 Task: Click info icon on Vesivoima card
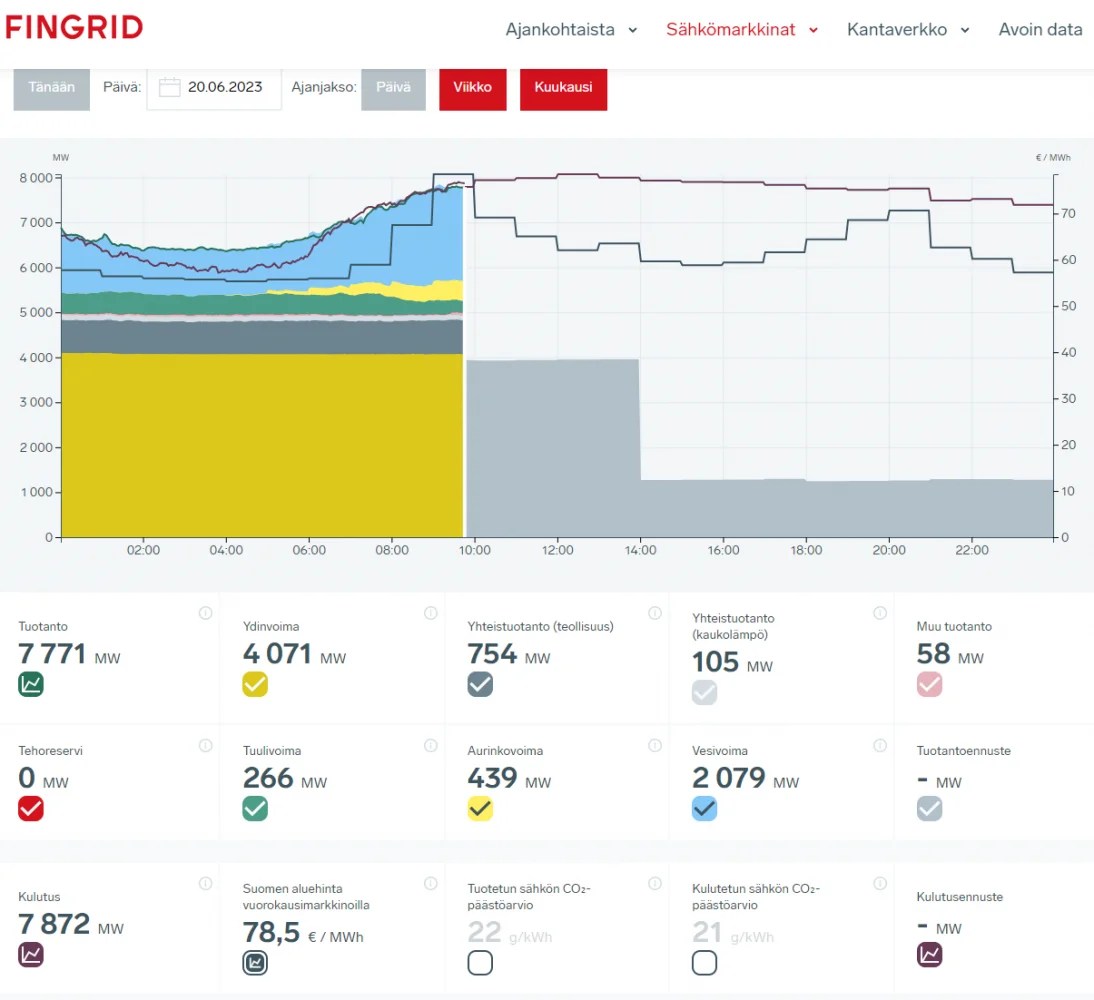click(x=879, y=745)
